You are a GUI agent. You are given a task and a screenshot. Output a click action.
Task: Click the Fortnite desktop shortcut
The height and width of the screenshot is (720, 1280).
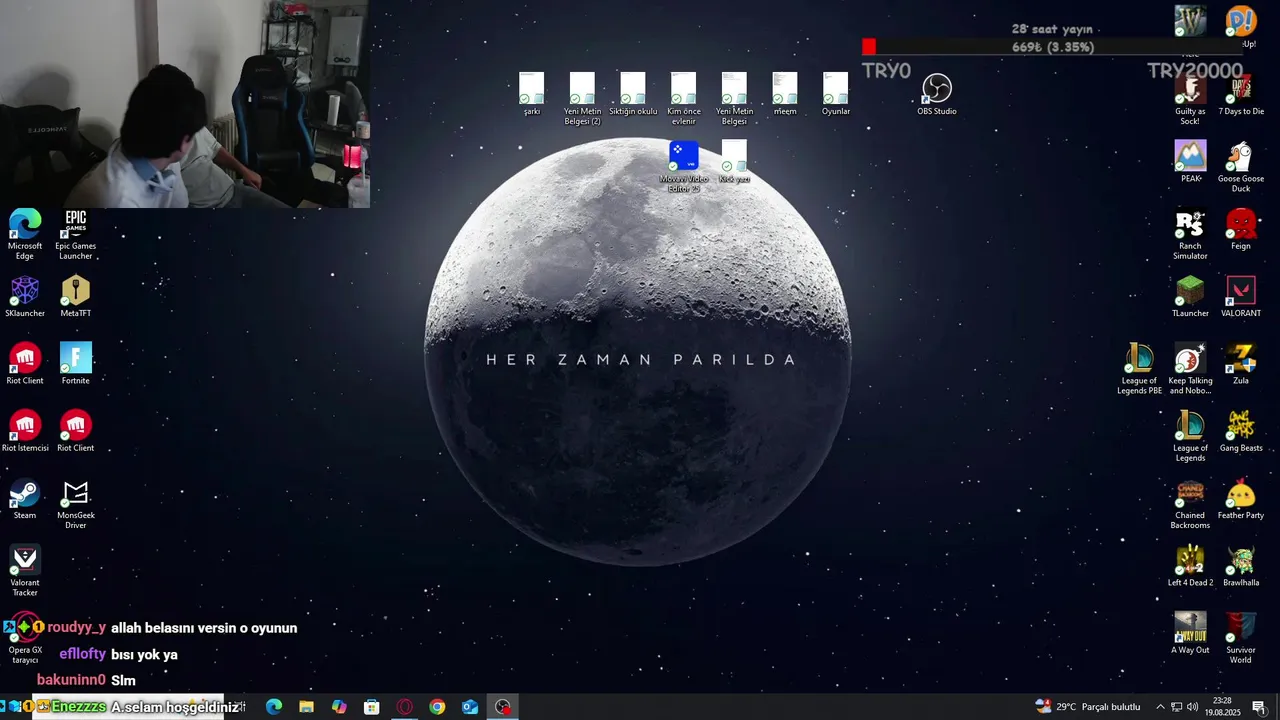tap(76, 364)
